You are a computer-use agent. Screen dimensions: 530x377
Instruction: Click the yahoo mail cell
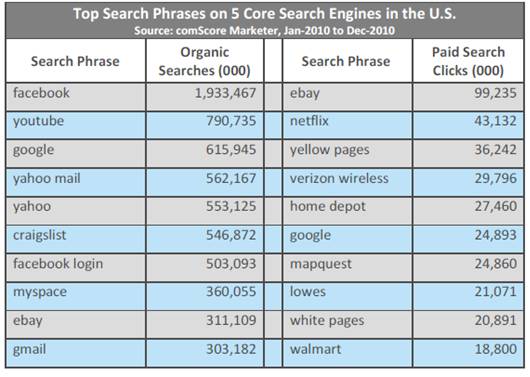pos(76,182)
